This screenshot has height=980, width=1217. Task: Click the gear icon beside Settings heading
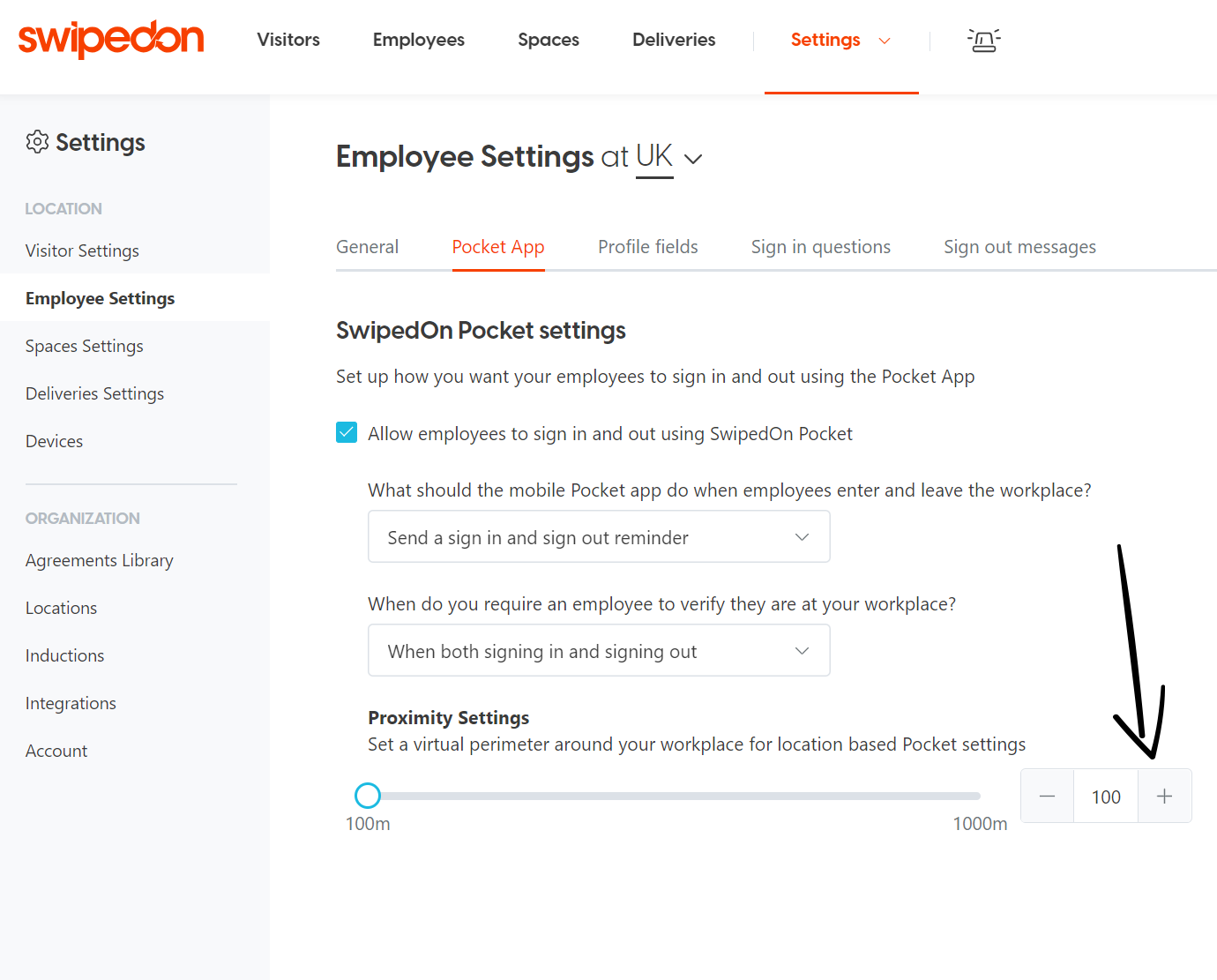point(38,142)
